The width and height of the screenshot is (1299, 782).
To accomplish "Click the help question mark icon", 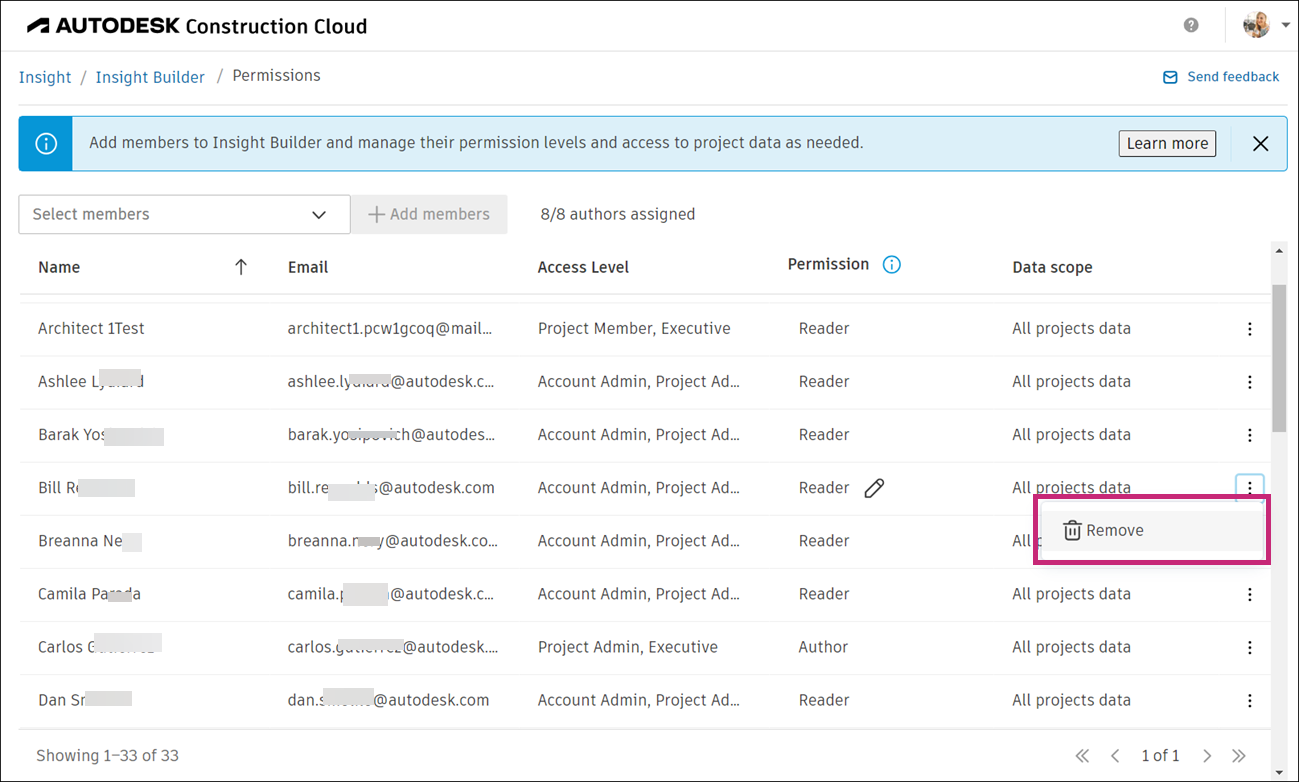I will tap(1191, 26).
